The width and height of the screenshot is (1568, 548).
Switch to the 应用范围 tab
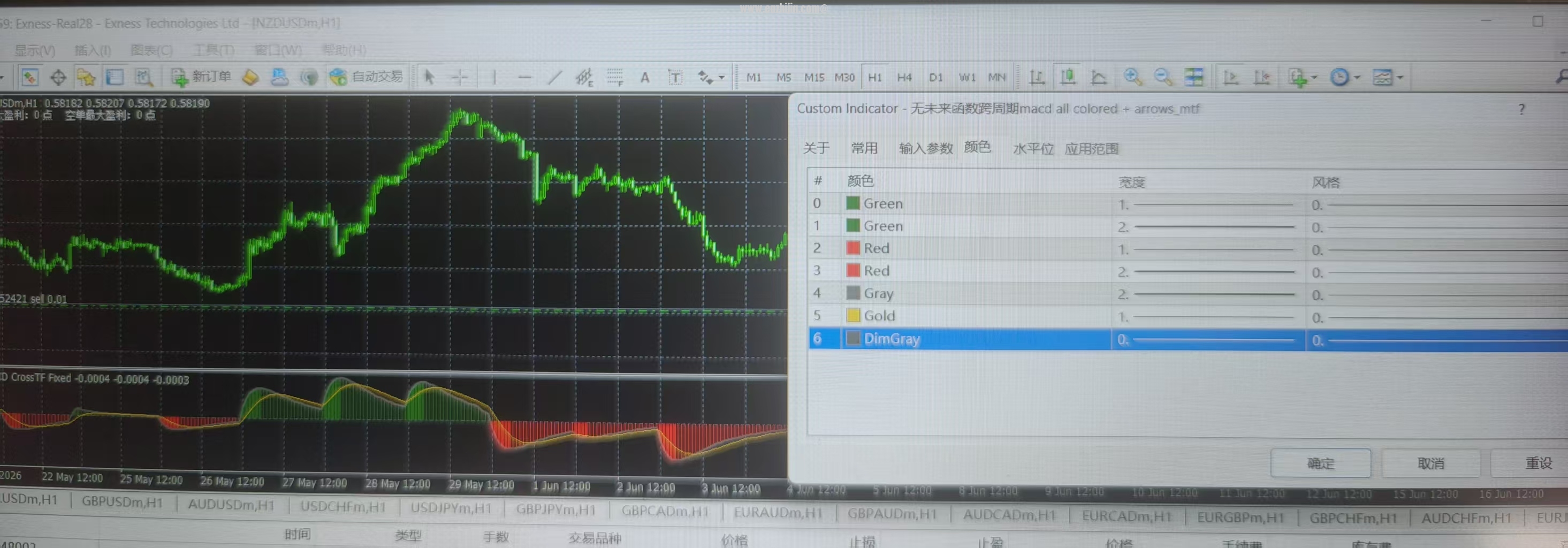tap(1091, 149)
